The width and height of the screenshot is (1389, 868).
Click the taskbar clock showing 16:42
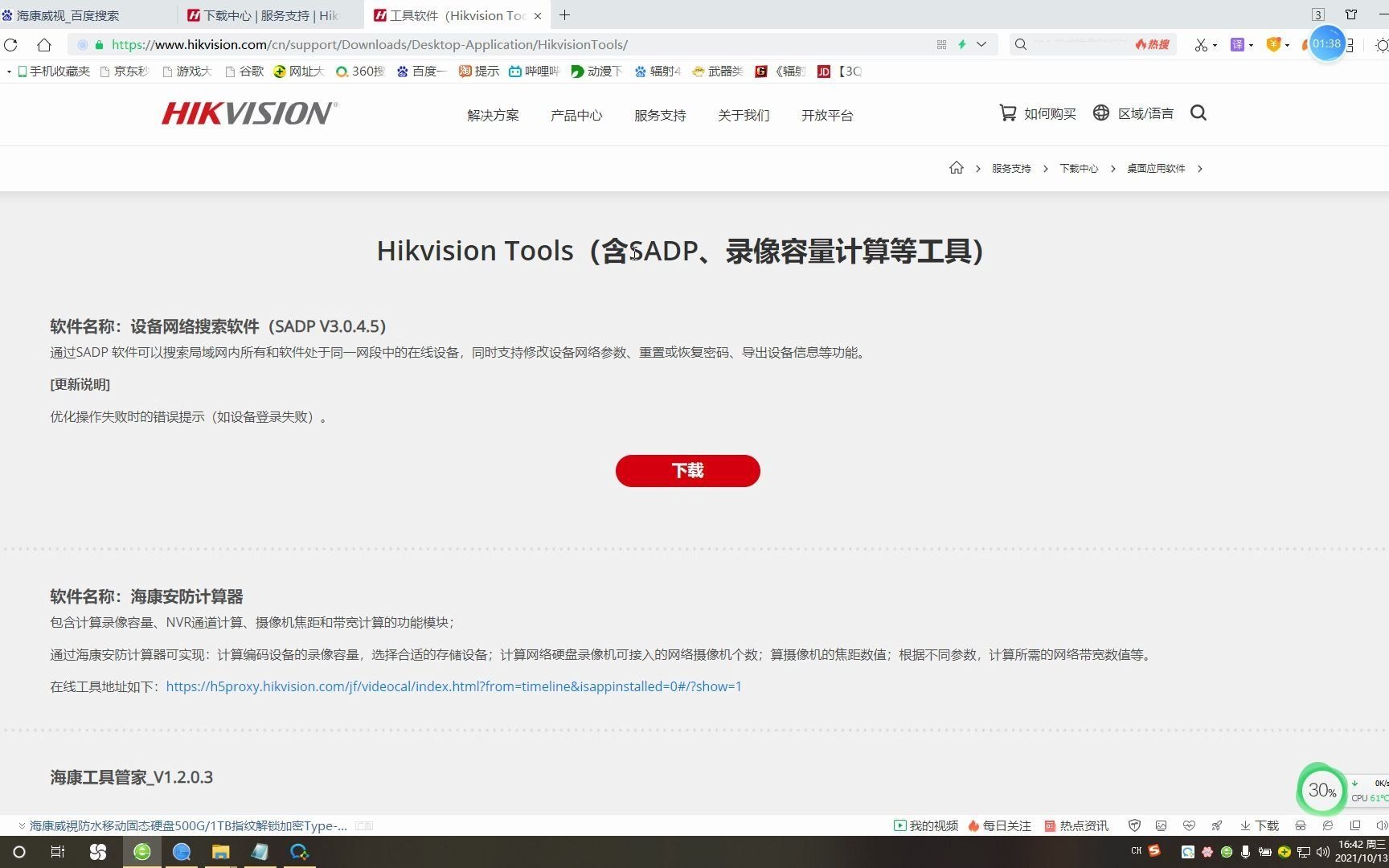click(x=1362, y=851)
